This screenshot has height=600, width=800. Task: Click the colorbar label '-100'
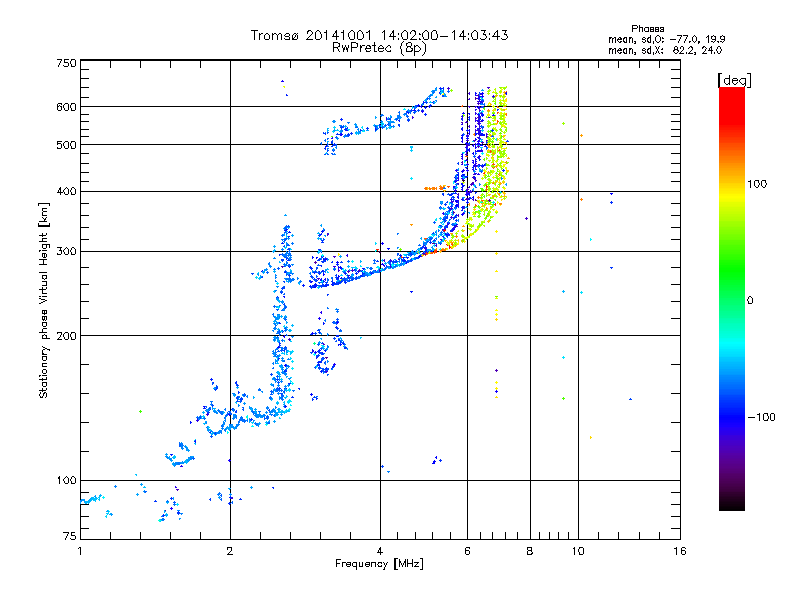761,417
